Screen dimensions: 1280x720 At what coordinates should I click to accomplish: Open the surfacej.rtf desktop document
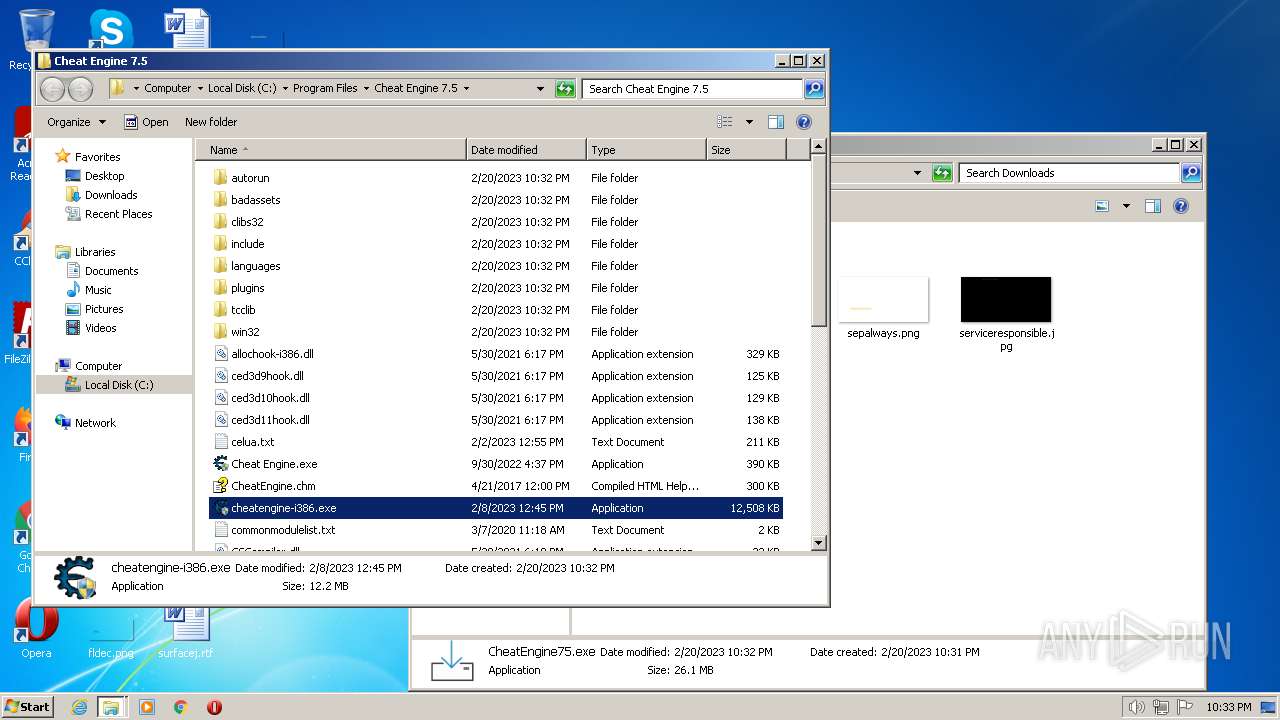[185, 632]
